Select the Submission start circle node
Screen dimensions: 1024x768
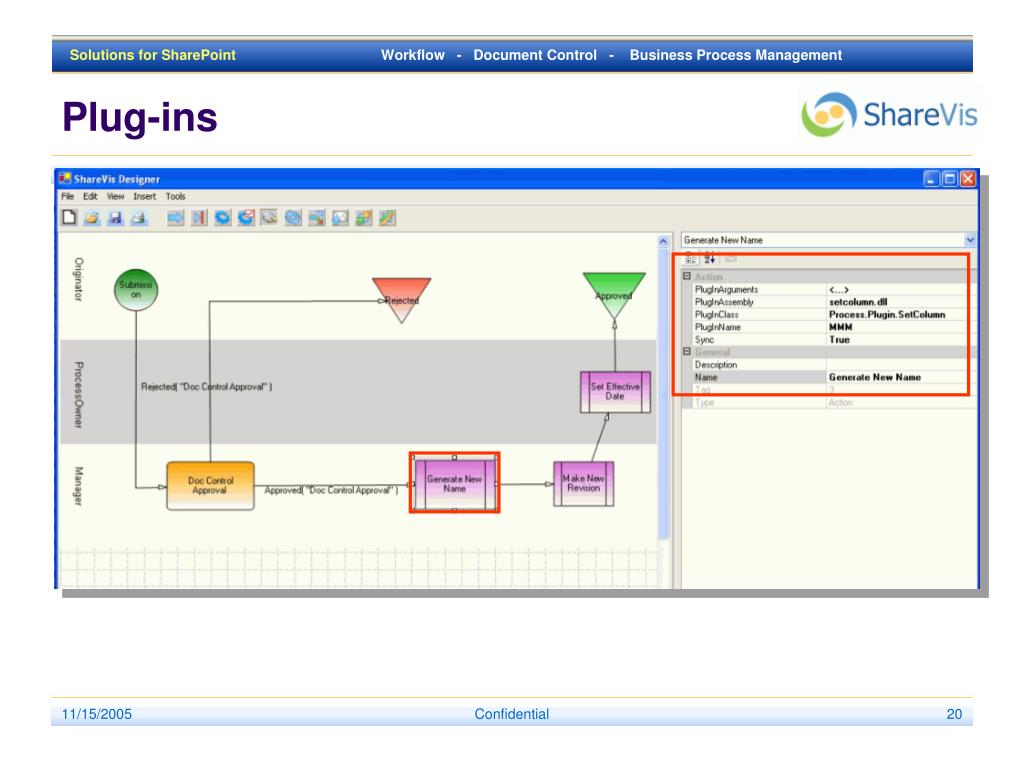point(136,290)
